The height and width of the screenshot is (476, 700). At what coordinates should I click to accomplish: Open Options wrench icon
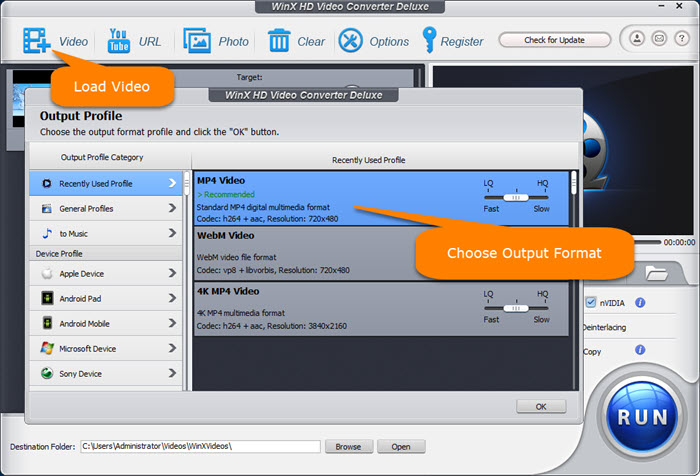tap(350, 41)
